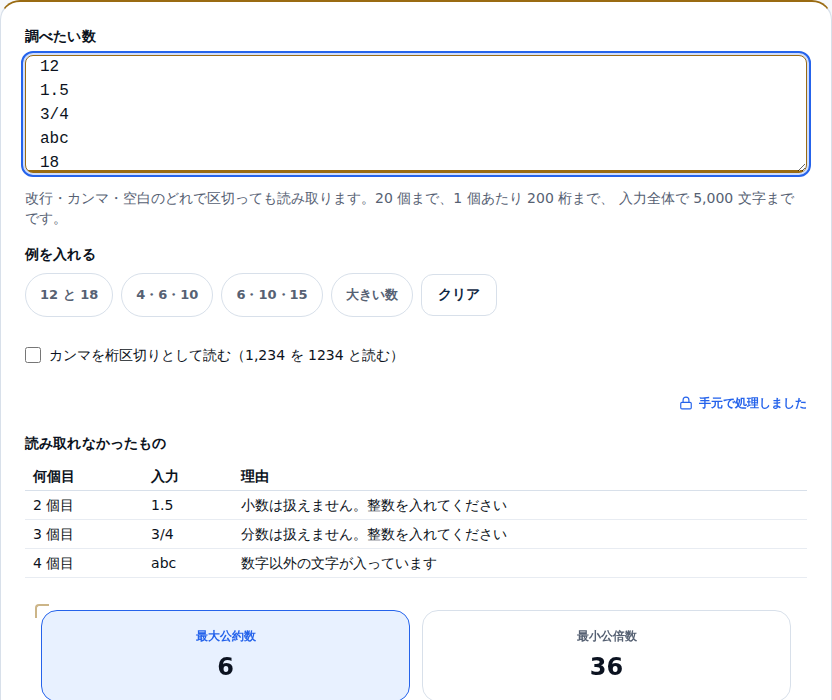Image resolution: width=832 pixels, height=700 pixels.
Task: Click the help text about 改行・カンマ・空白
Action: point(410,208)
